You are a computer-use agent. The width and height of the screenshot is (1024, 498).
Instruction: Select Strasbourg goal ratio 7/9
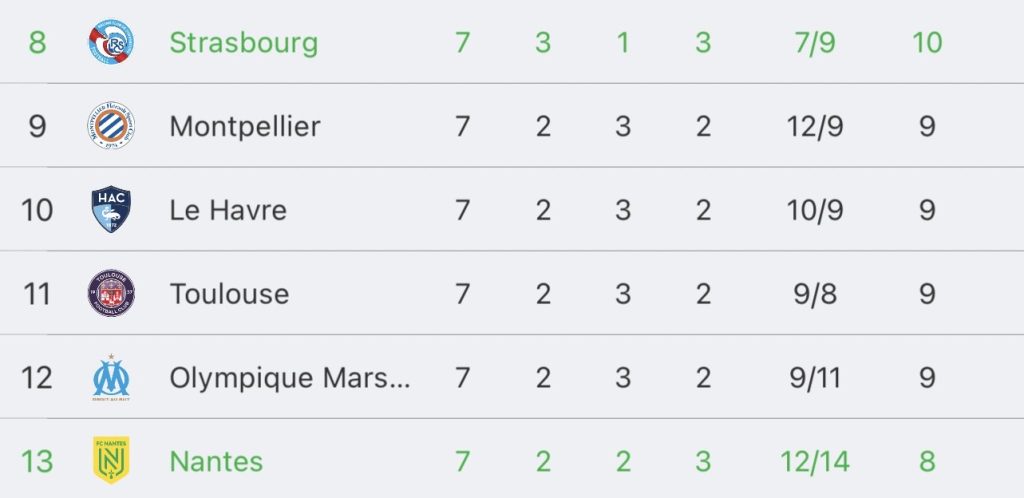(814, 43)
